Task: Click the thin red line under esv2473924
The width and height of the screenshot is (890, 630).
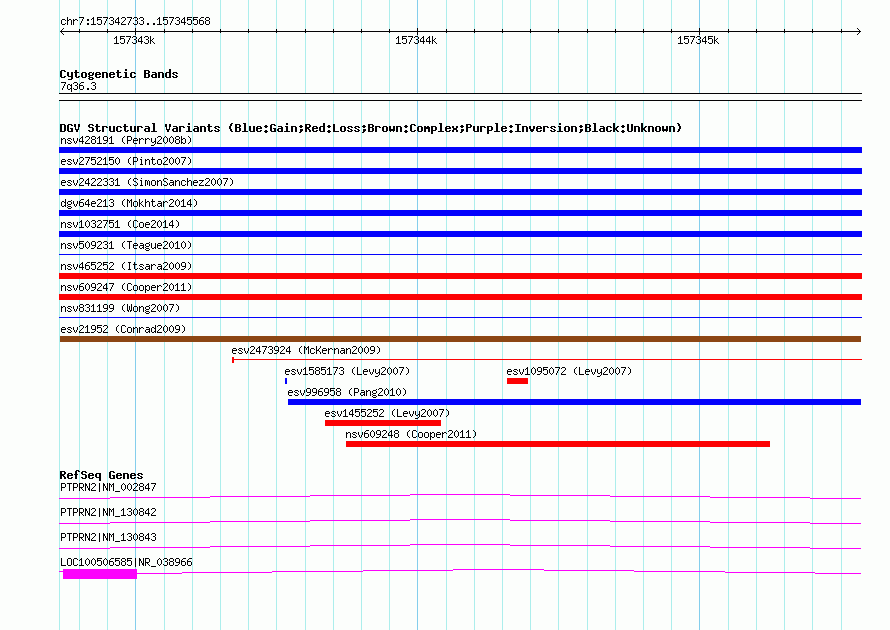Action: tap(547, 360)
